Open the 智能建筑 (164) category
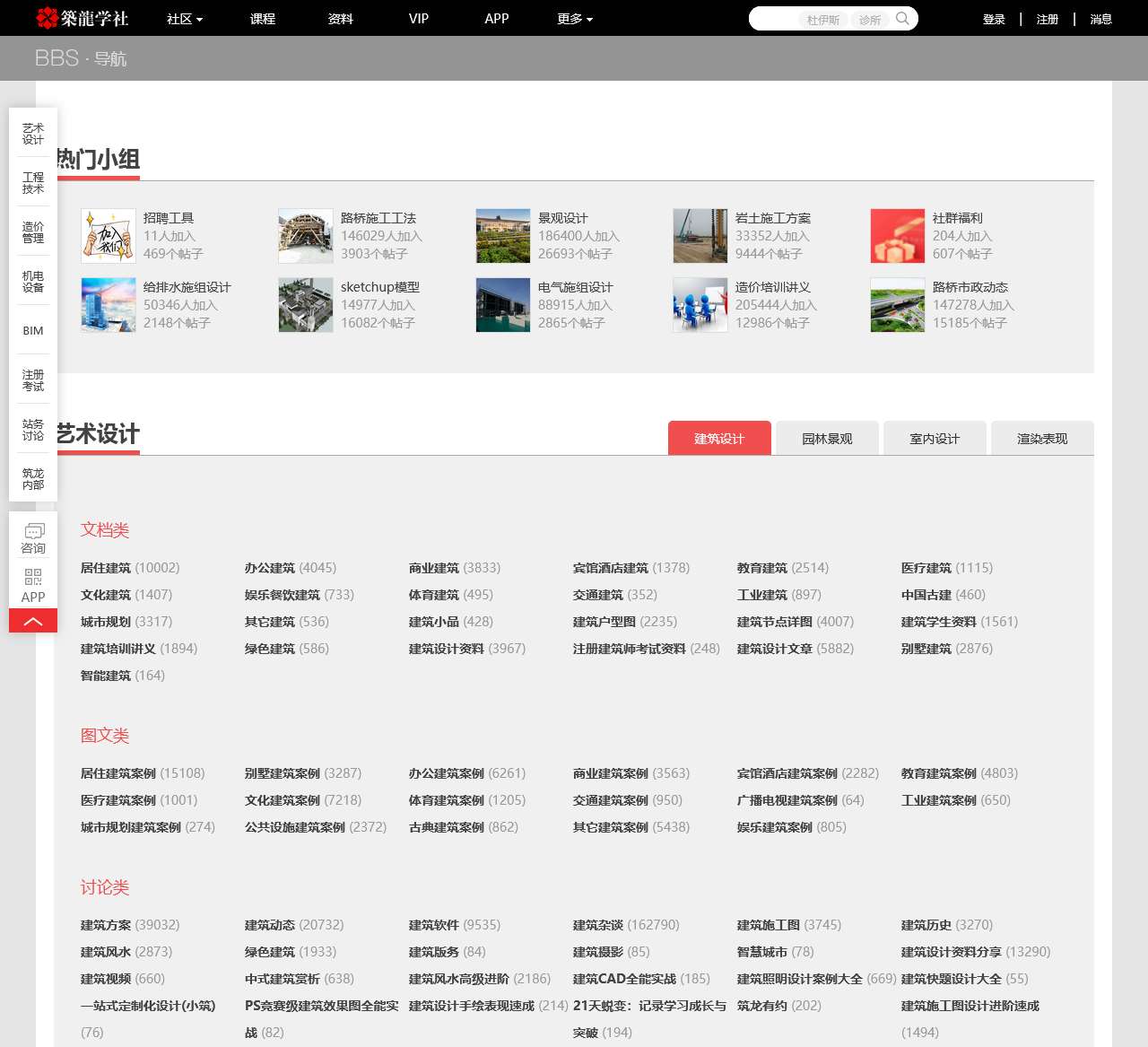Screen dimensions: 1148x1047 click(123, 676)
